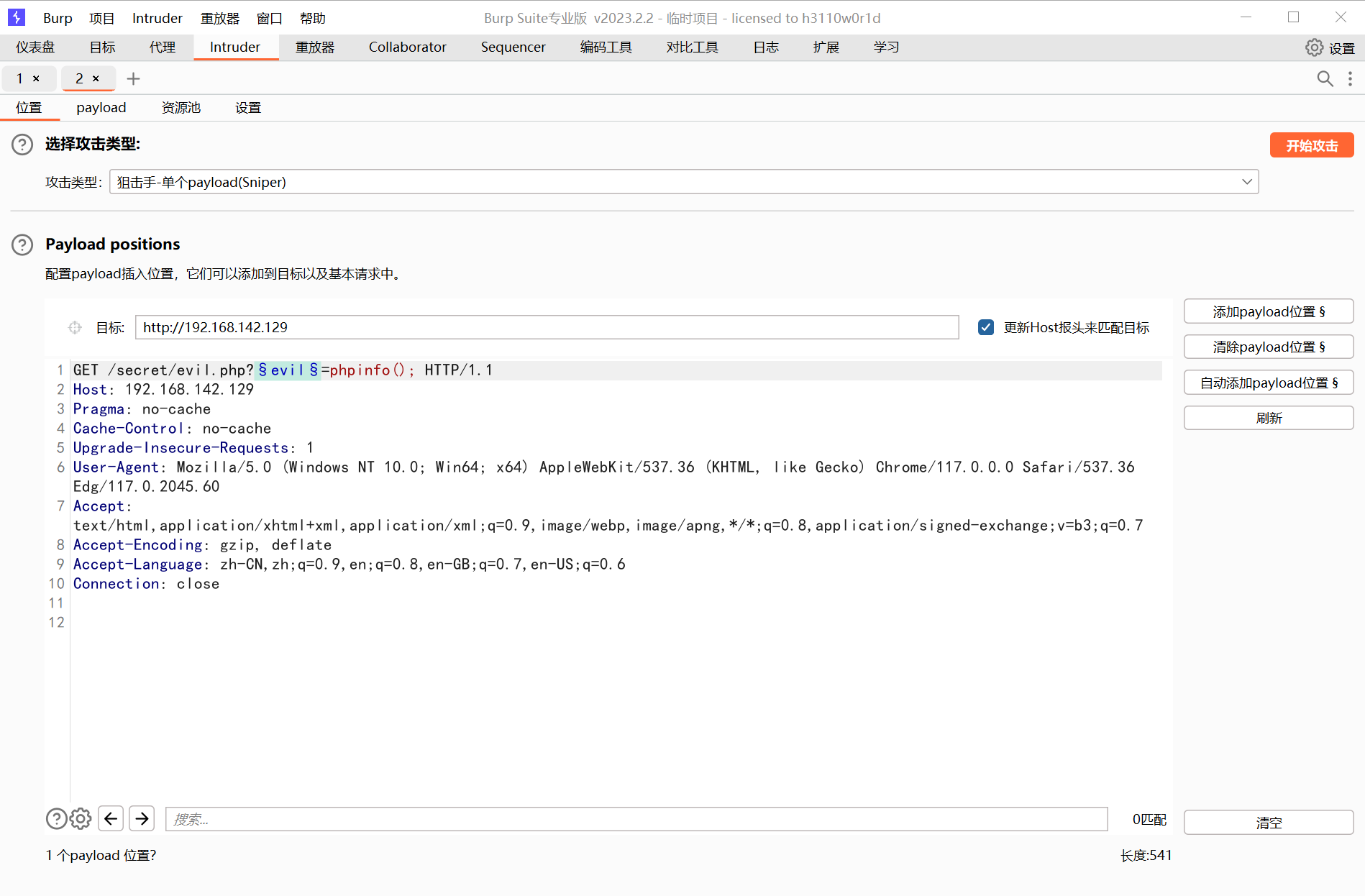Open the Intruder menu in menu bar
Viewport: 1365px width, 896px height.
pyautogui.click(x=157, y=18)
